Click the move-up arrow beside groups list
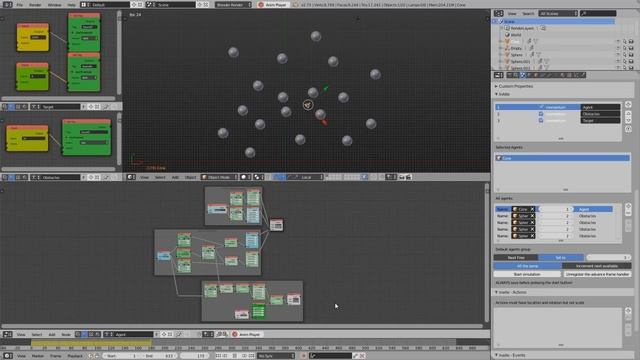 [x=628, y=114]
